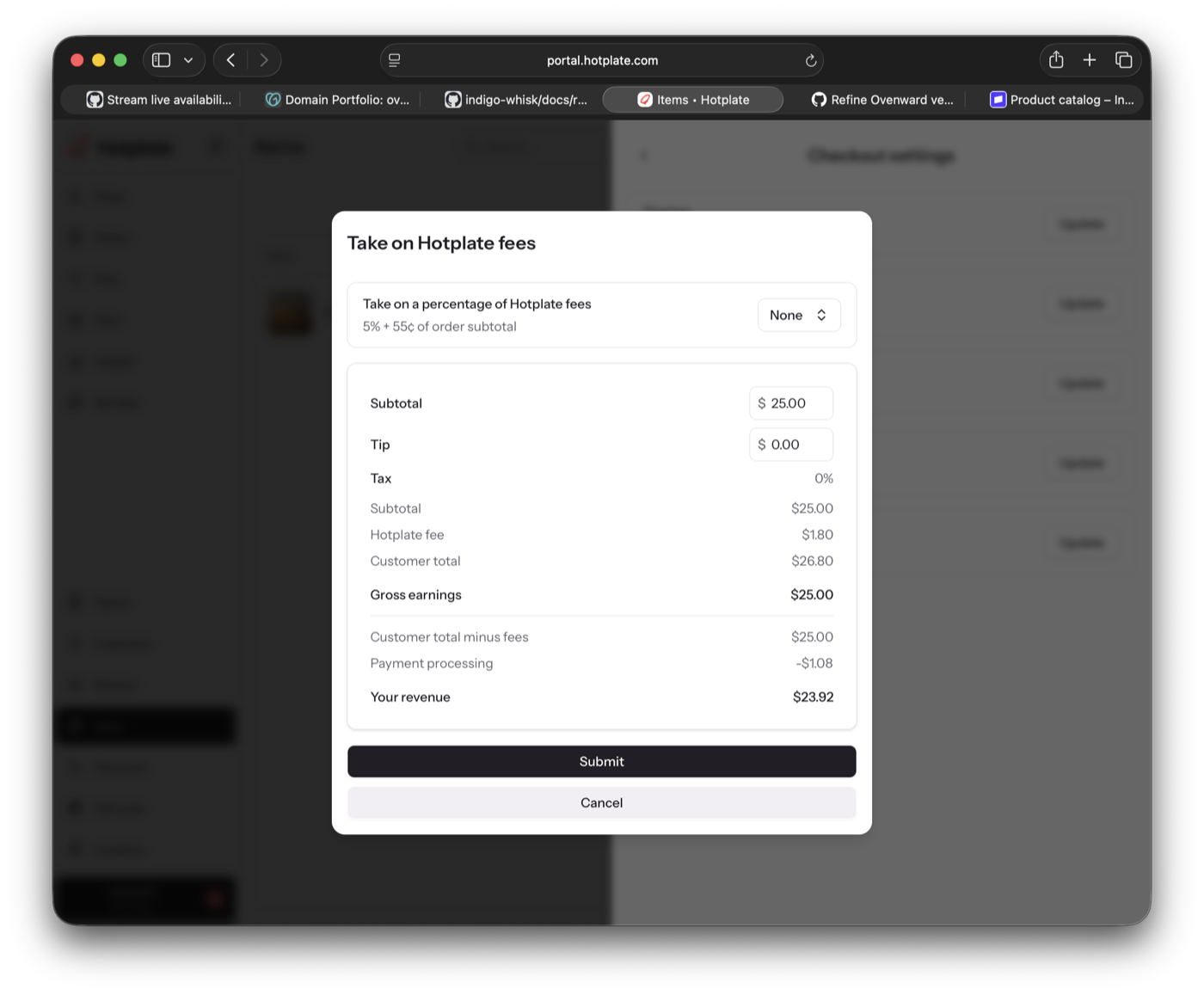The height and width of the screenshot is (995, 1204).
Task: Open the sidebar options chevron
Action: point(188,60)
